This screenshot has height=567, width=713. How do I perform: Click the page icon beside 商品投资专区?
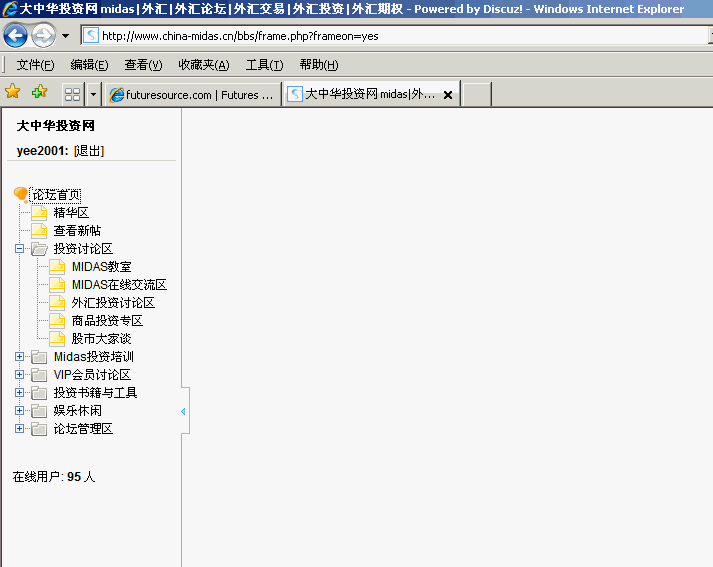click(x=57, y=321)
